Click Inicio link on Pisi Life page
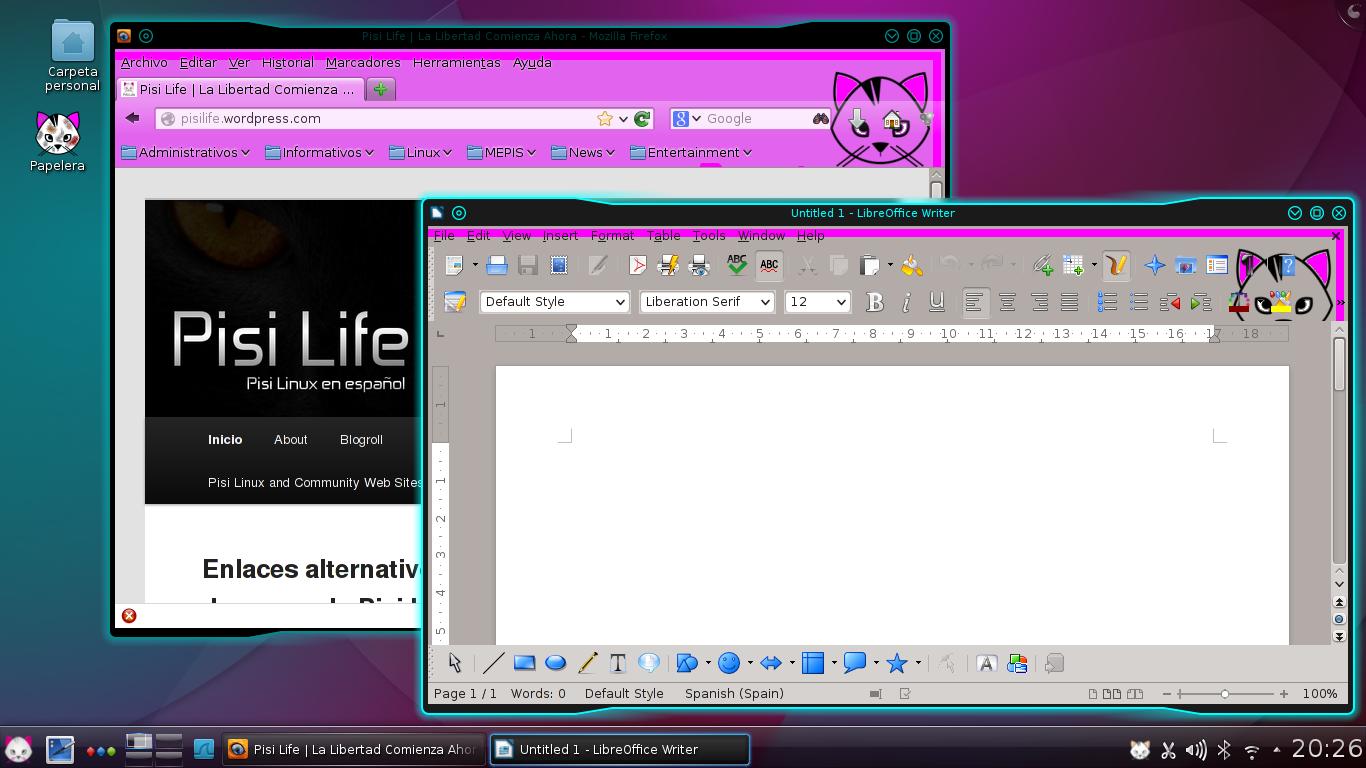Image resolution: width=1366 pixels, height=768 pixels. click(x=225, y=439)
